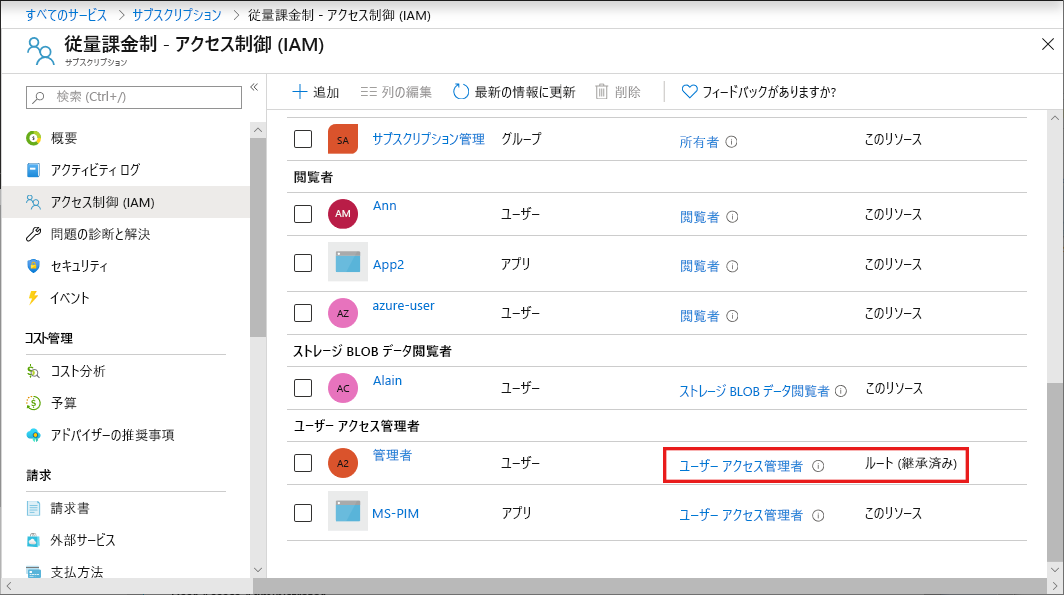Click the App2 application icon
This screenshot has width=1064, height=595.
point(347,262)
